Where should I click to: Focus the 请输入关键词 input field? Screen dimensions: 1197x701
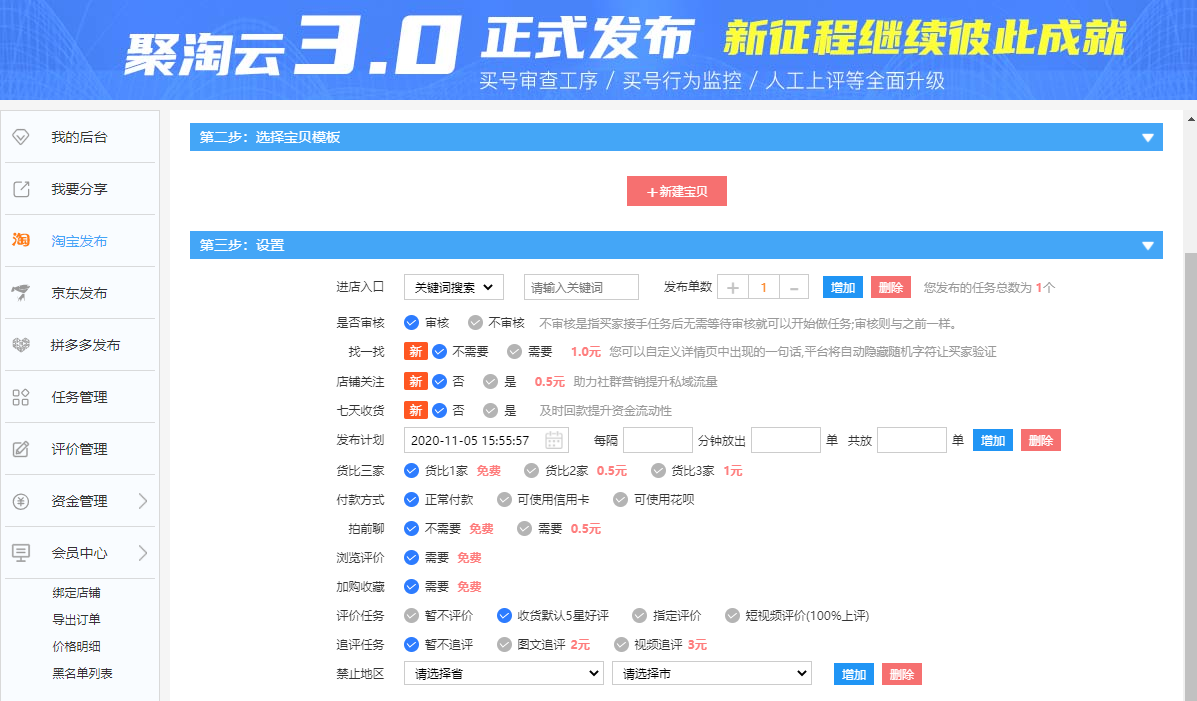point(581,287)
